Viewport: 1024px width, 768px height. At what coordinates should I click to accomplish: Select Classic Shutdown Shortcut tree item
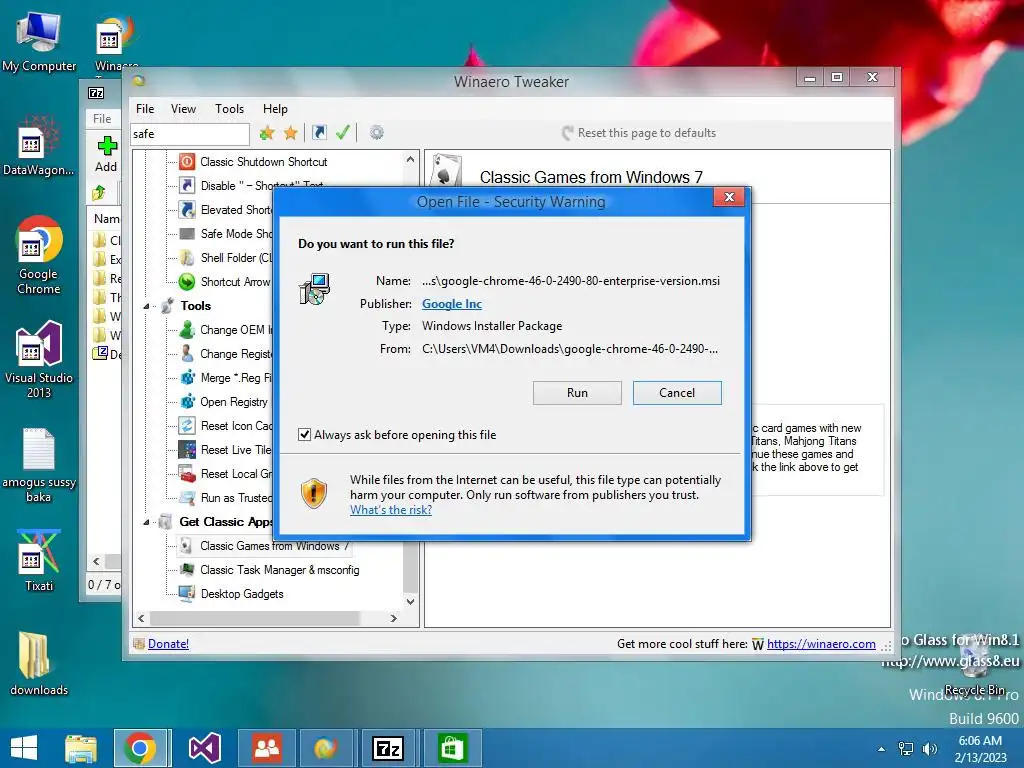[263, 162]
